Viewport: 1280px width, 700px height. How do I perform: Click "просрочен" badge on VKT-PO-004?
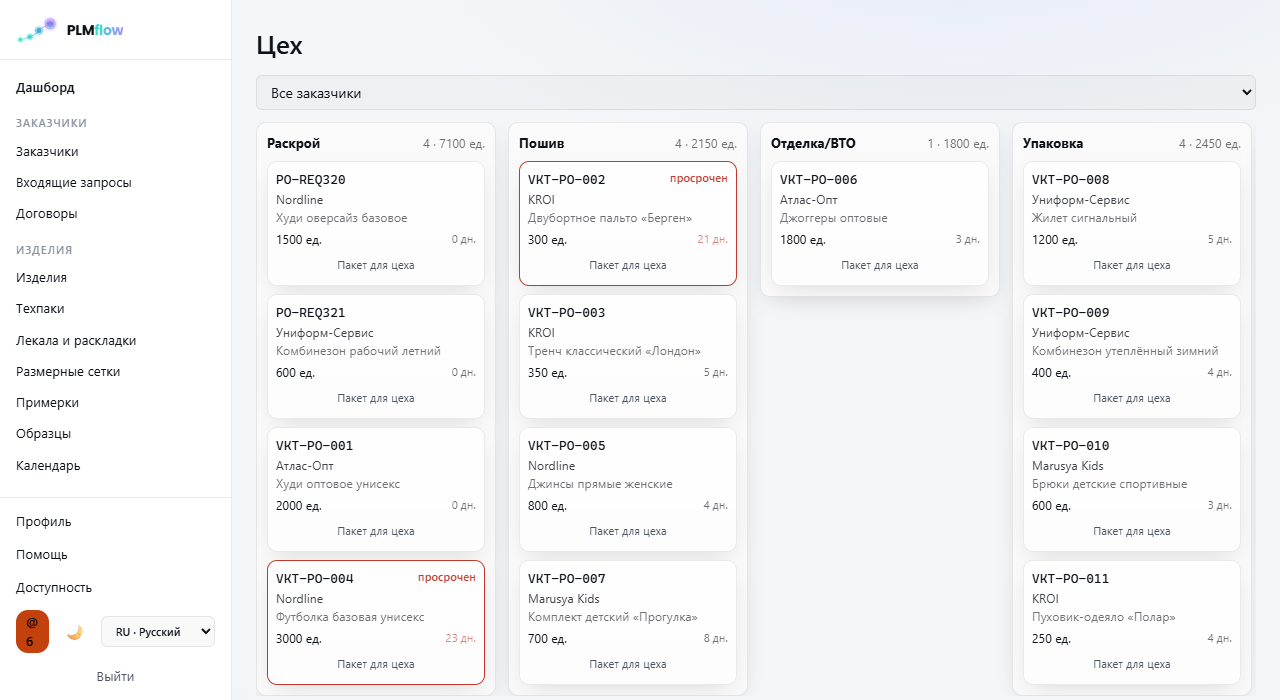447,577
